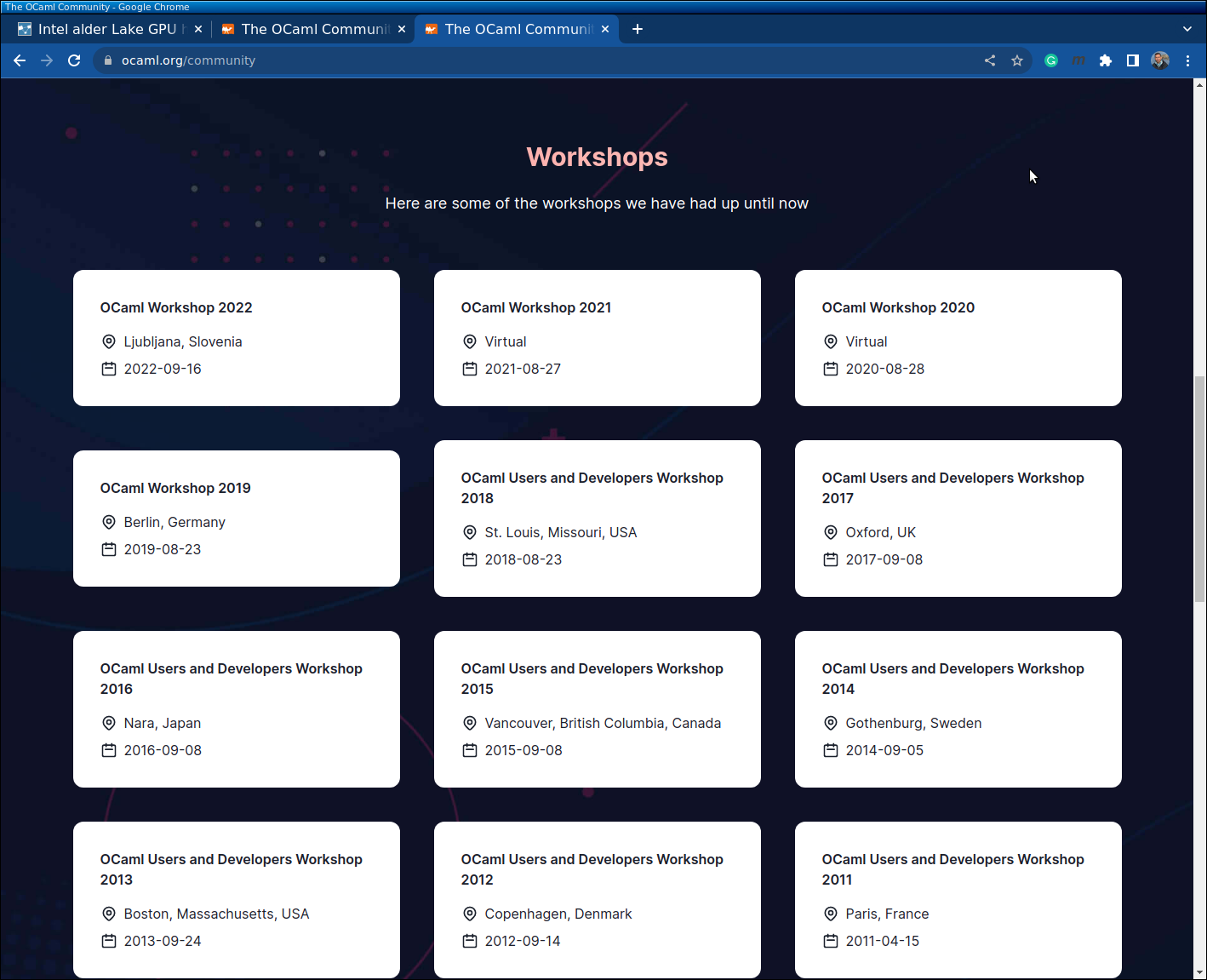
Task: Open the Extensions puzzle icon
Action: coord(1106,60)
